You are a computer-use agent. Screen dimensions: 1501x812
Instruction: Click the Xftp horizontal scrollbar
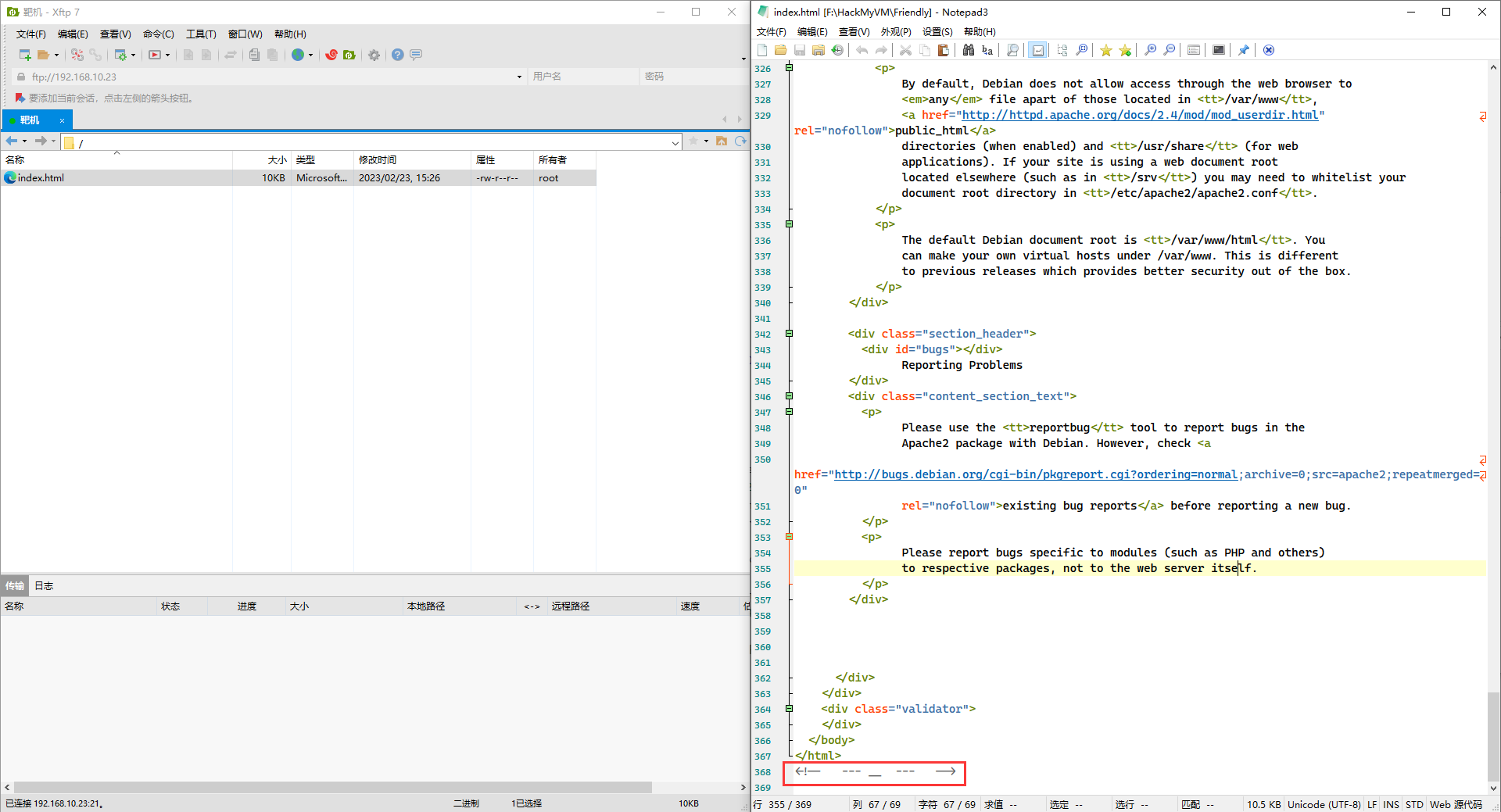(x=332, y=788)
